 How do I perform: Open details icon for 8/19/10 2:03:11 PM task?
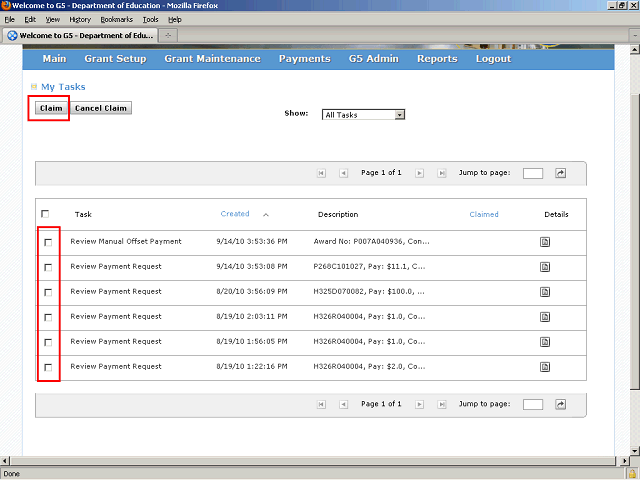point(545,317)
